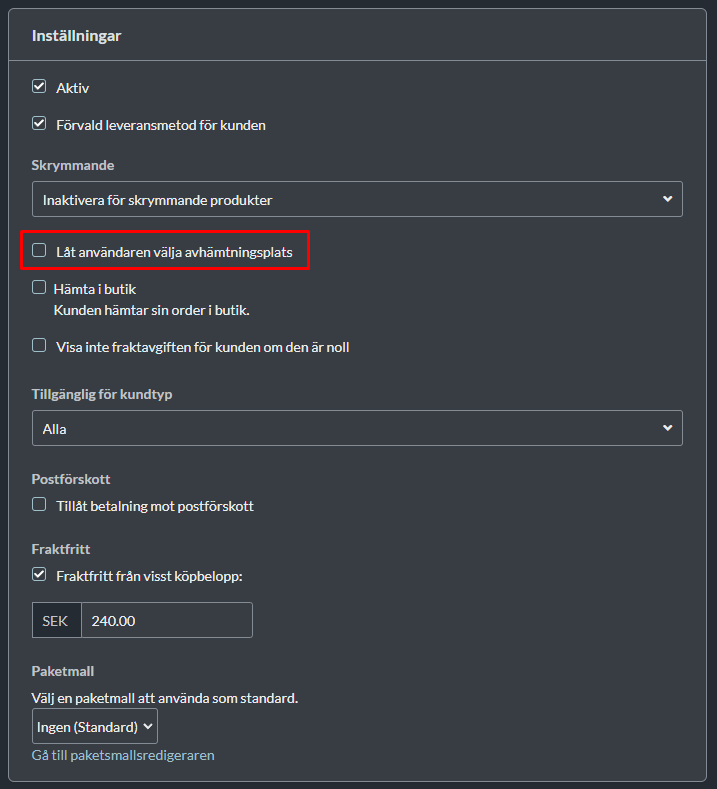Open the Gå till paketsmallsredigeraren link
This screenshot has height=789, width=717.
pos(123,755)
